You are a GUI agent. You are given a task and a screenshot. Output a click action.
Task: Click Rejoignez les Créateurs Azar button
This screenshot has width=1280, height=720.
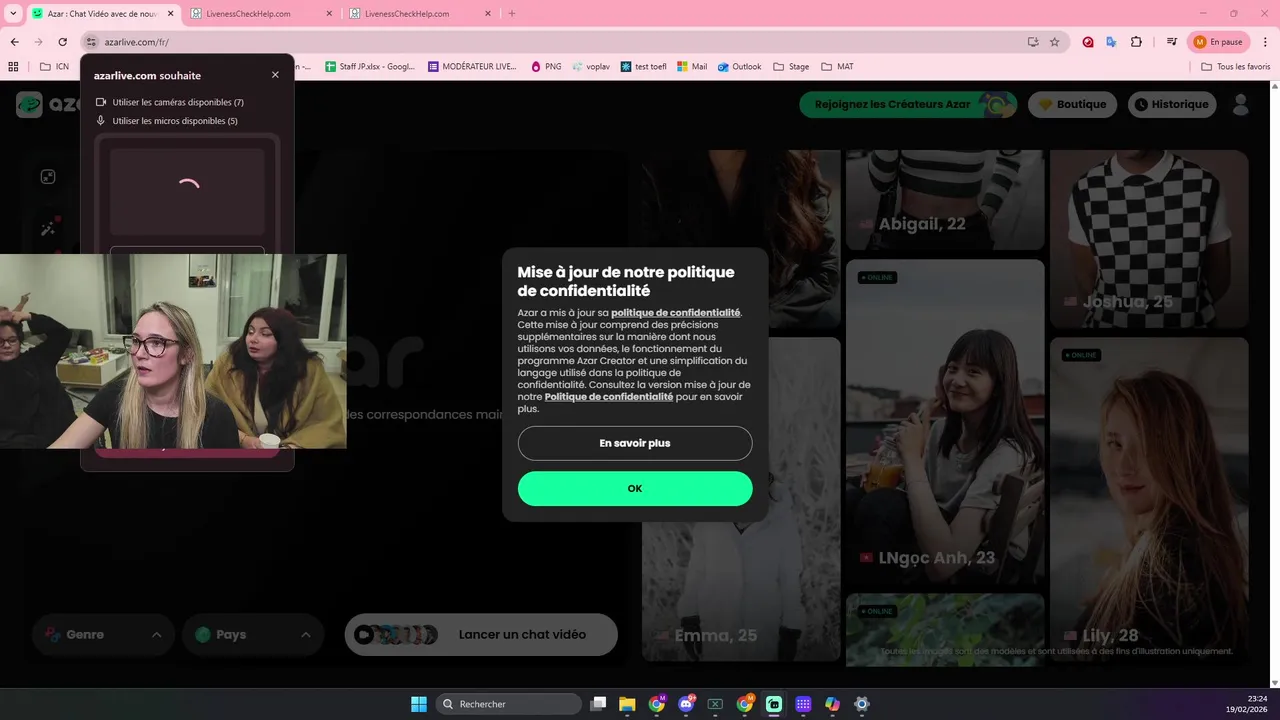click(x=907, y=104)
